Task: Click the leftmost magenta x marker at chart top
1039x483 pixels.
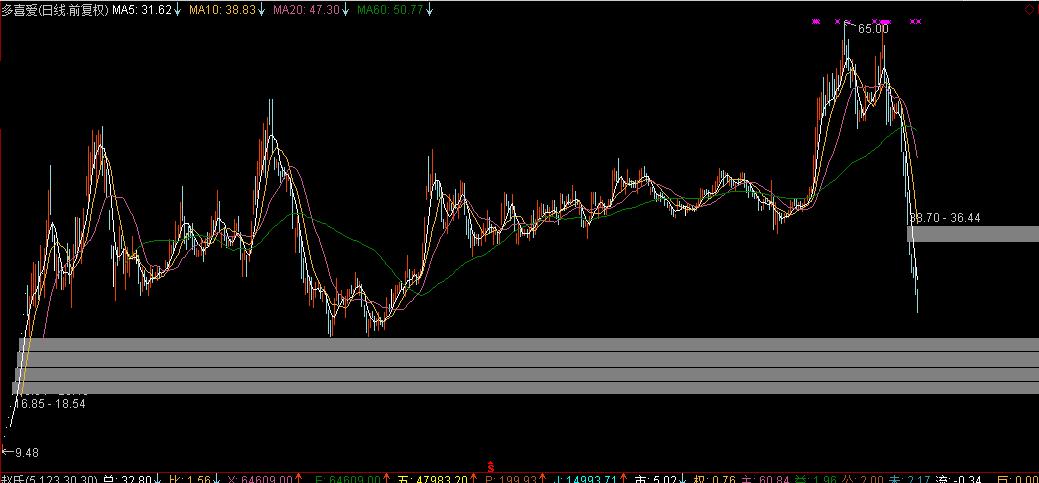Action: click(816, 21)
